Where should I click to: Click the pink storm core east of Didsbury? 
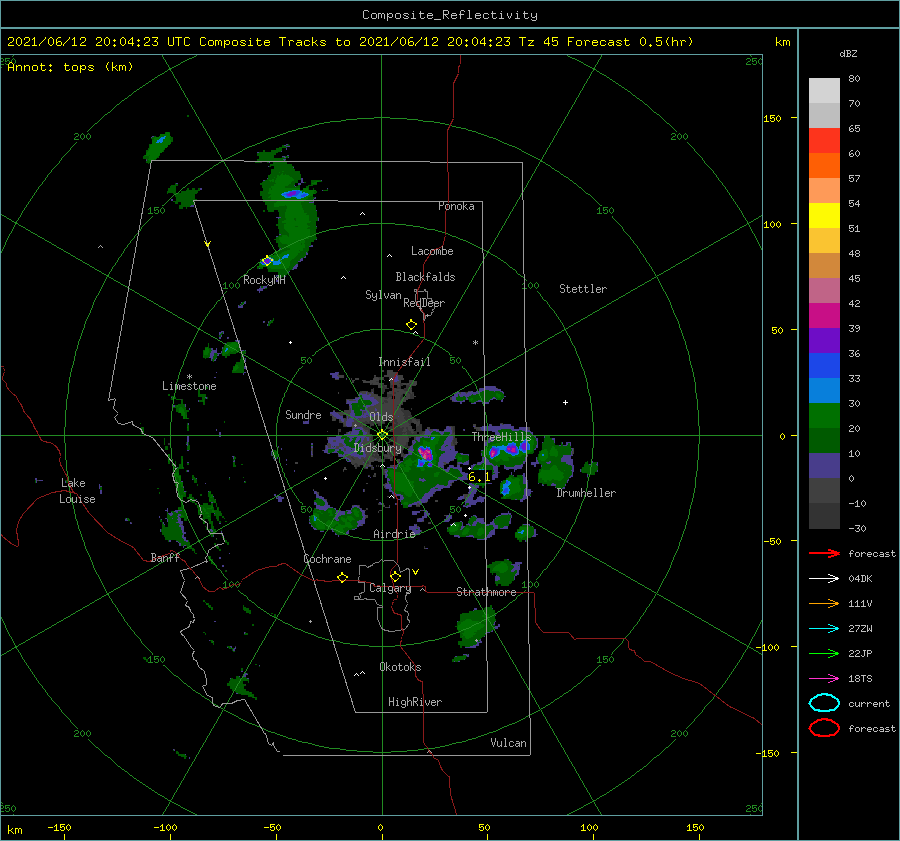tap(425, 454)
